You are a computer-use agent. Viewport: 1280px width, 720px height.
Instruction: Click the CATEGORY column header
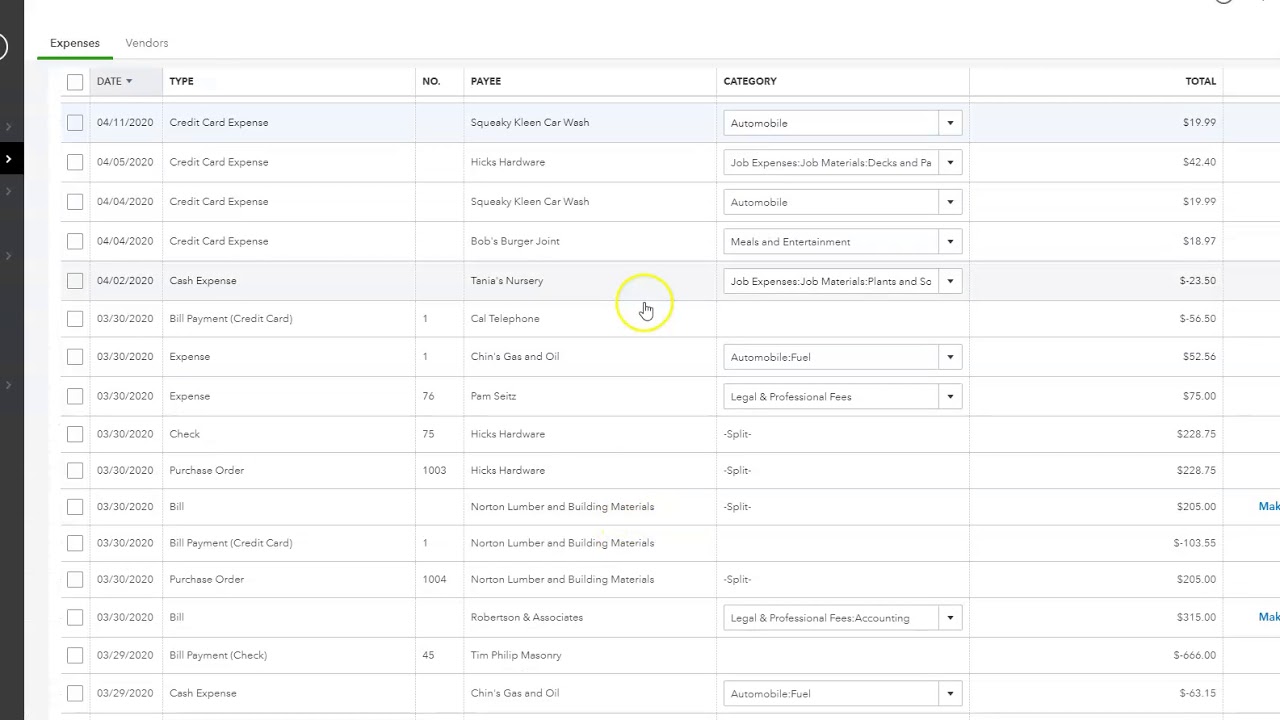(x=750, y=81)
